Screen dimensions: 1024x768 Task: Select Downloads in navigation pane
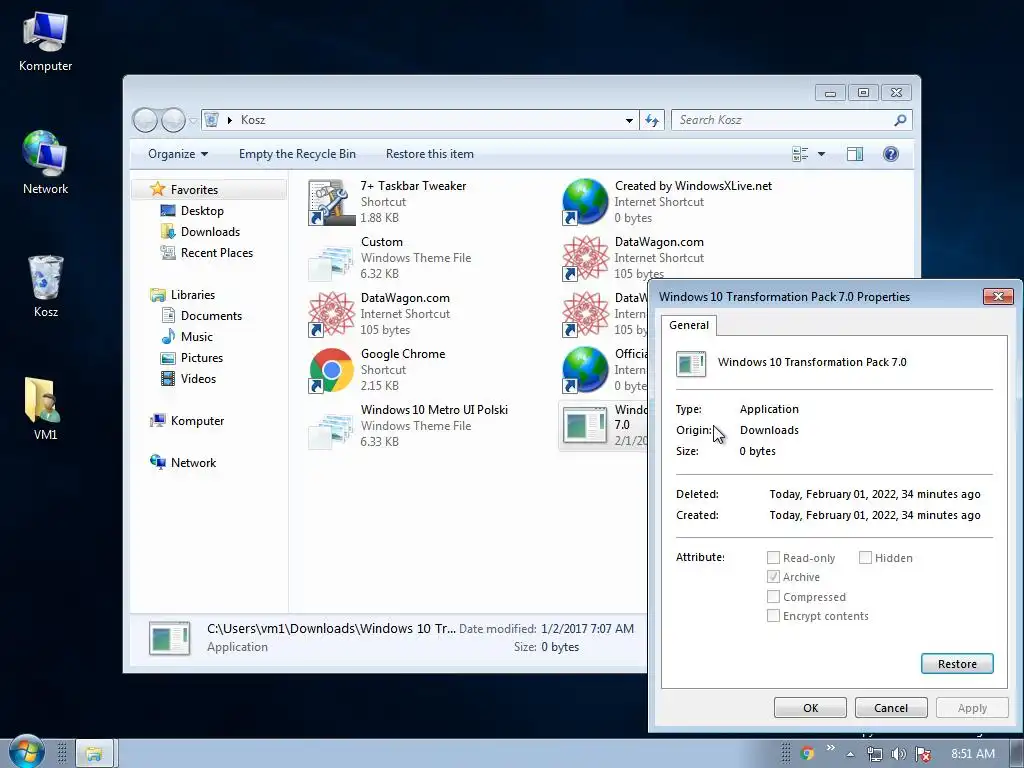pyautogui.click(x=210, y=232)
